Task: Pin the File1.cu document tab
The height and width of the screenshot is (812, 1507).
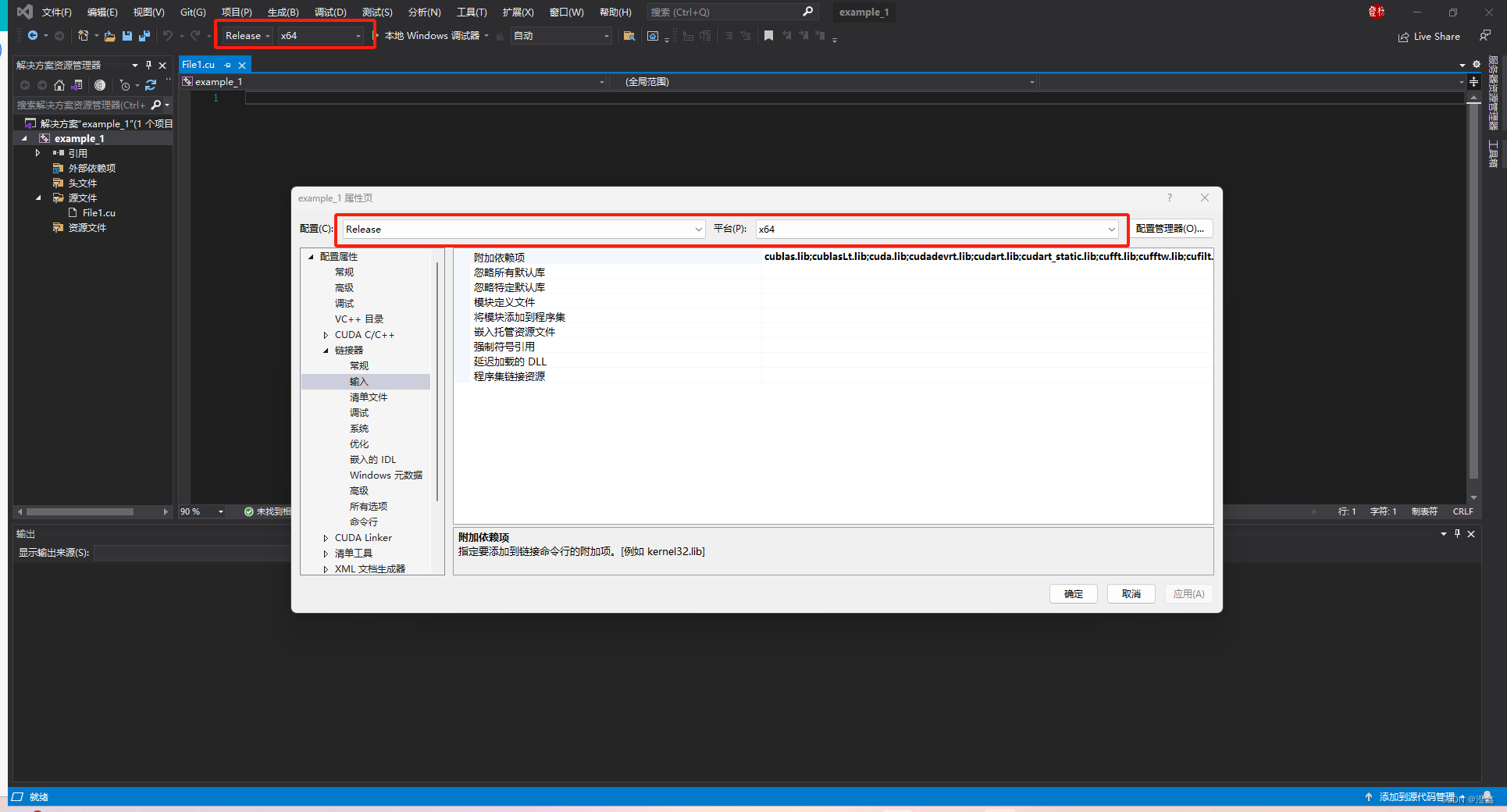Action: [228, 65]
